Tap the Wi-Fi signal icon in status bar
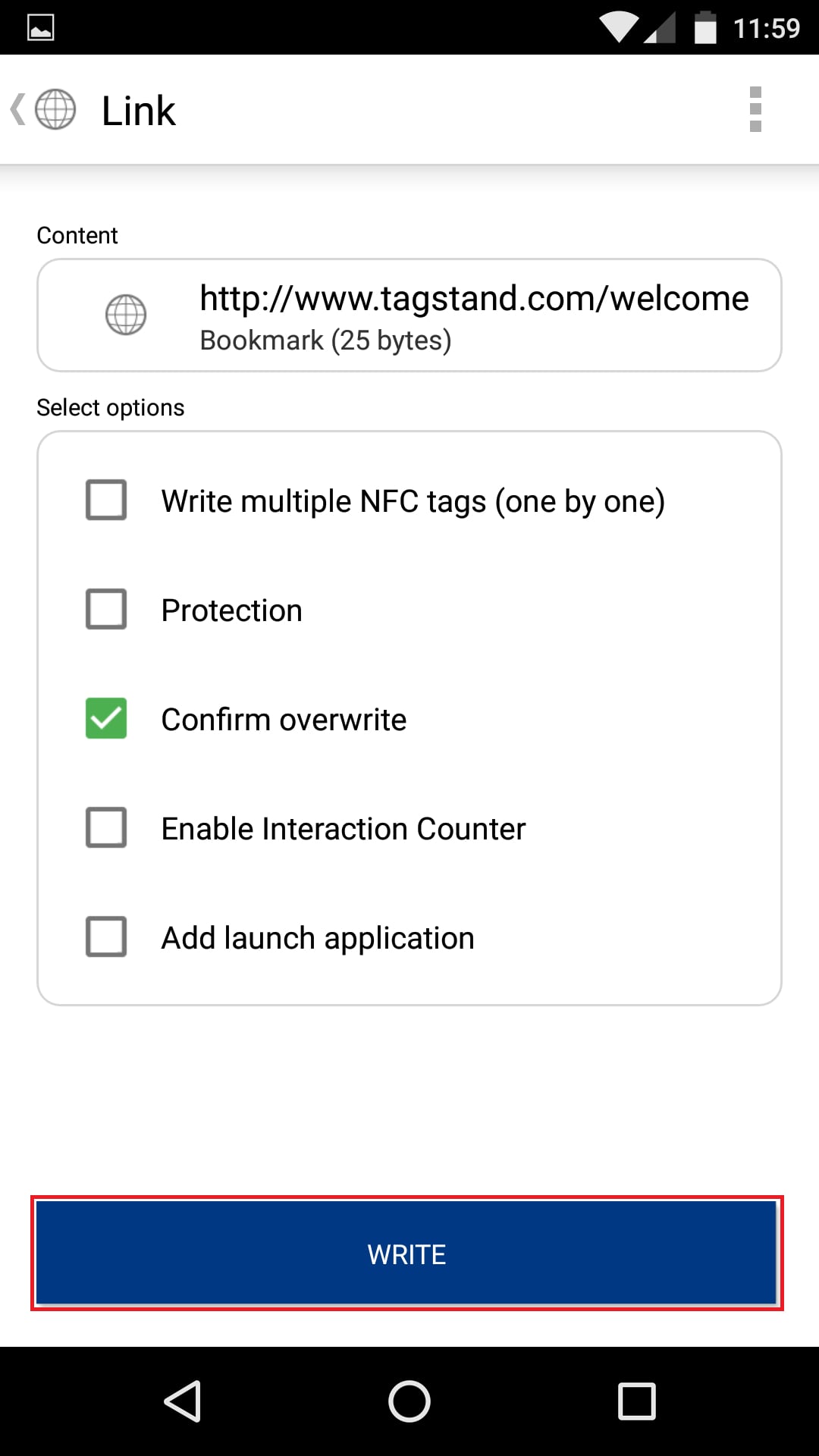This screenshot has width=819, height=1456. point(620,28)
